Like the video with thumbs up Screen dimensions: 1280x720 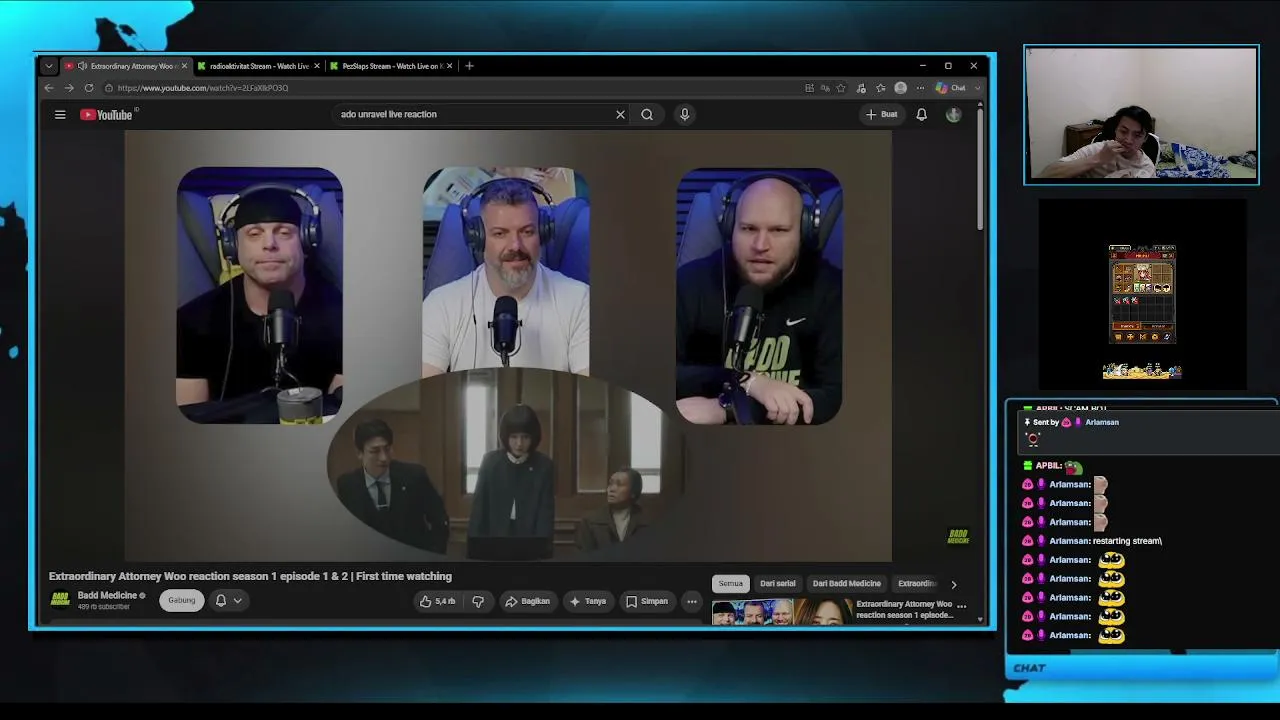(437, 601)
